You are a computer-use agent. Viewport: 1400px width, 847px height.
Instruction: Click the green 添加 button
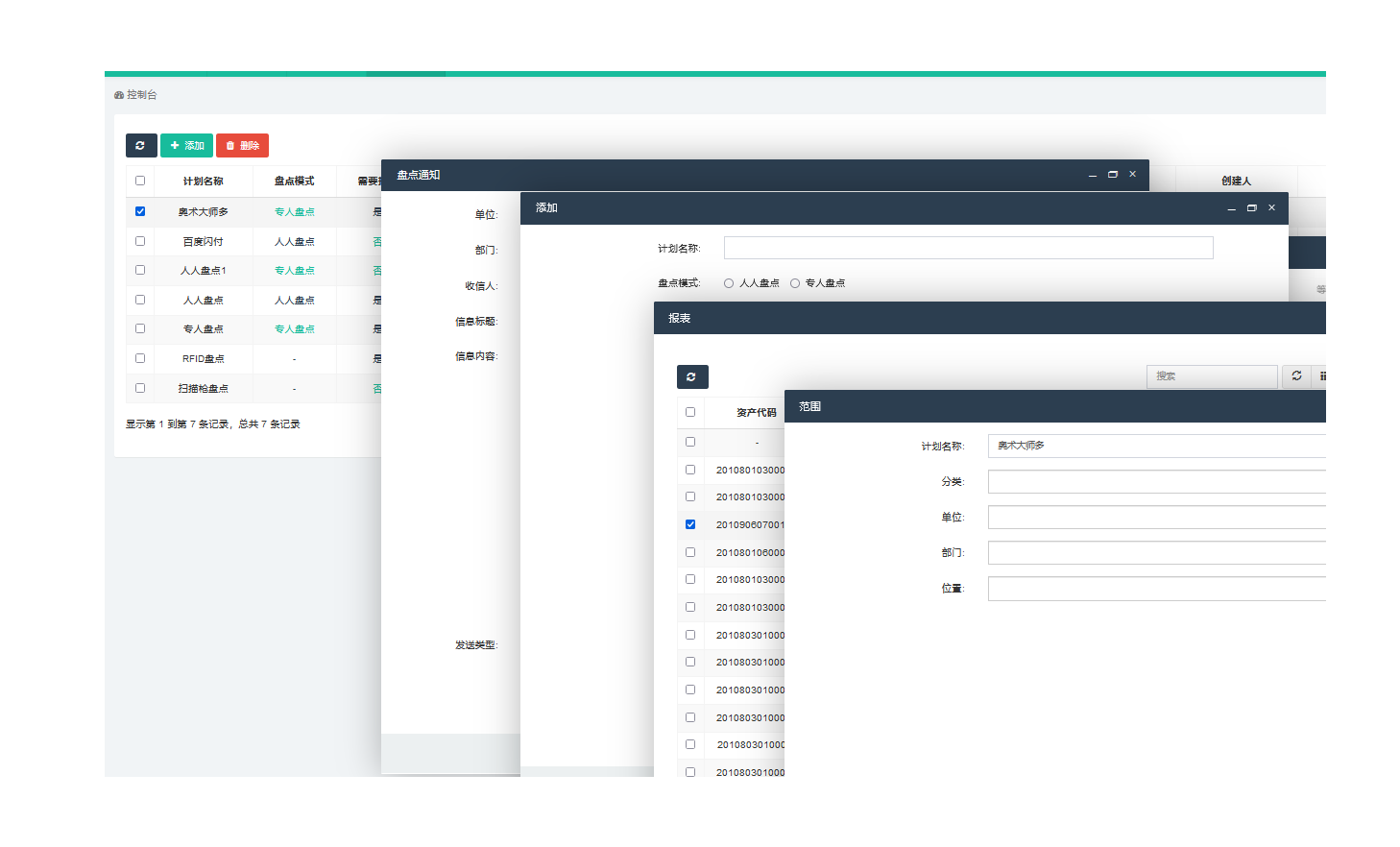[x=186, y=145]
